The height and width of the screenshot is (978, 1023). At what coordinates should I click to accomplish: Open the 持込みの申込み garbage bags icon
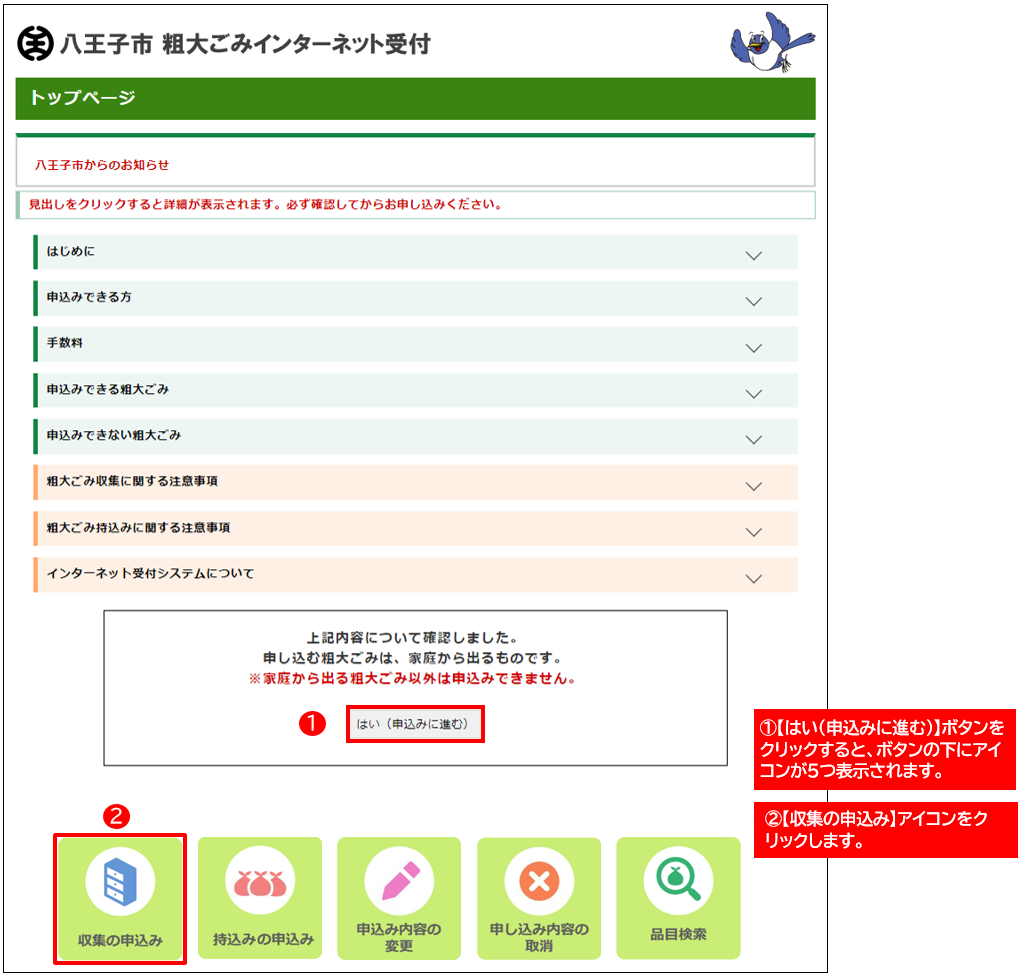pyautogui.click(x=260, y=880)
